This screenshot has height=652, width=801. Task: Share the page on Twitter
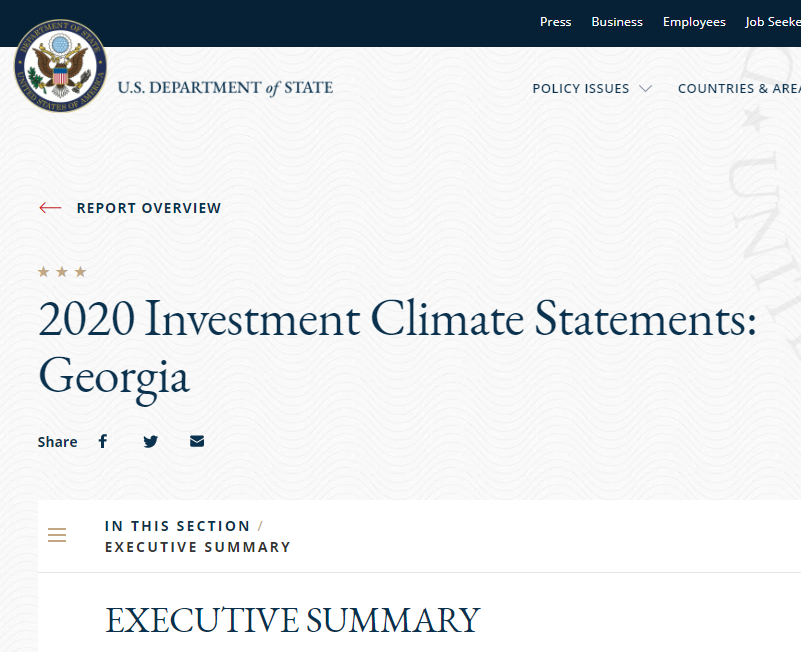coord(151,441)
